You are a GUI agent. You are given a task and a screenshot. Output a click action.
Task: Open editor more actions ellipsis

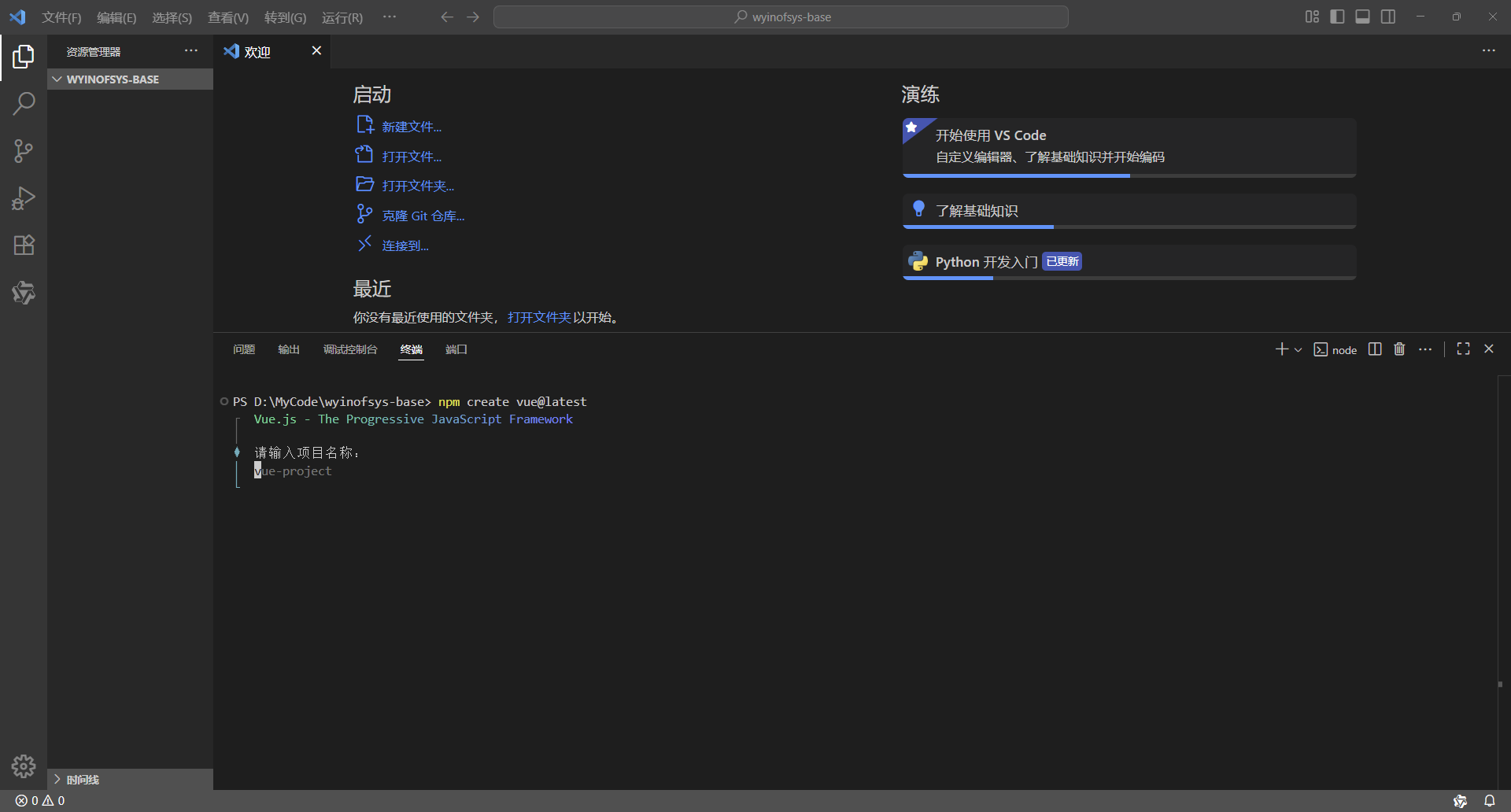click(1489, 50)
